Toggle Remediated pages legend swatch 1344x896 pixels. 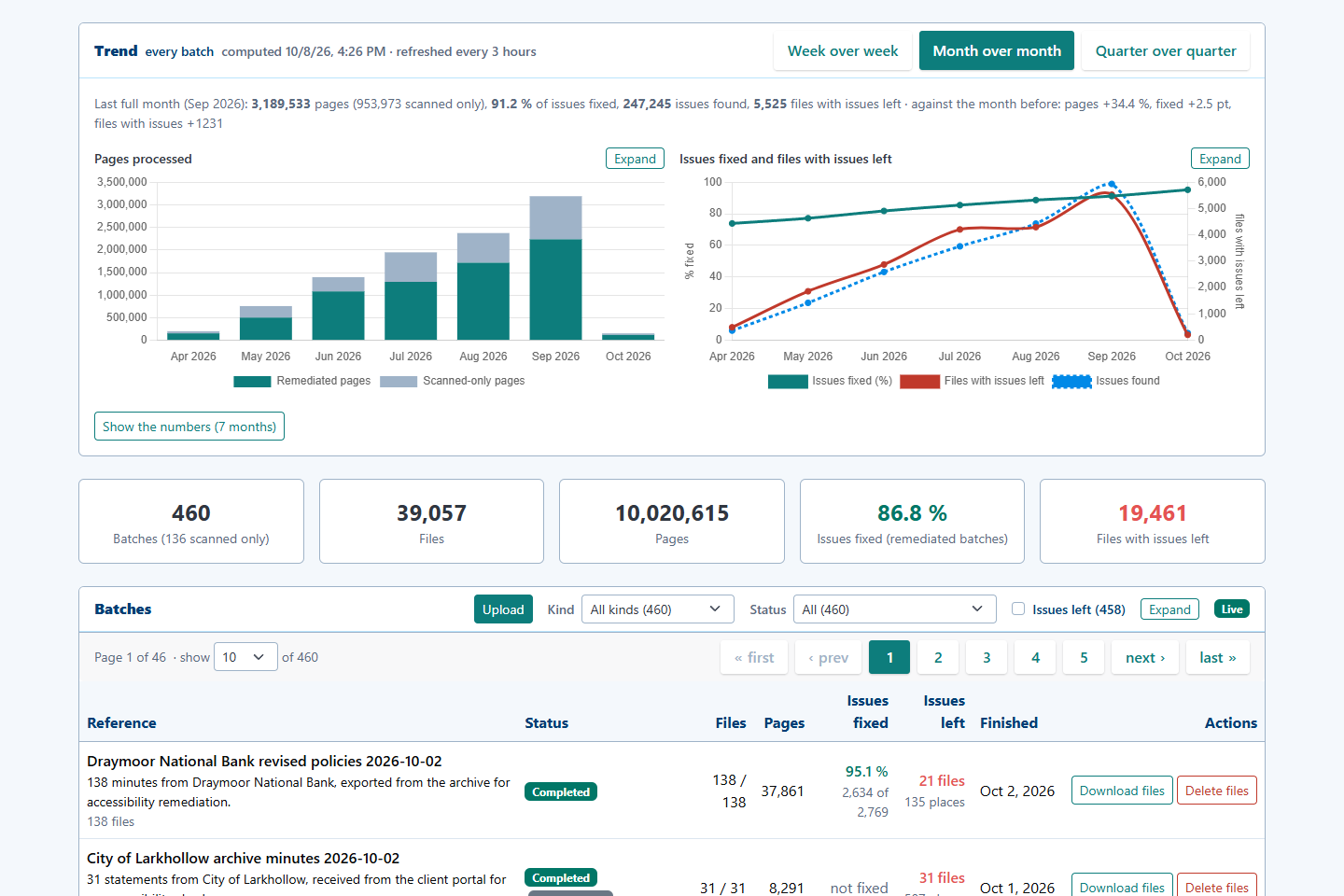[x=252, y=381]
